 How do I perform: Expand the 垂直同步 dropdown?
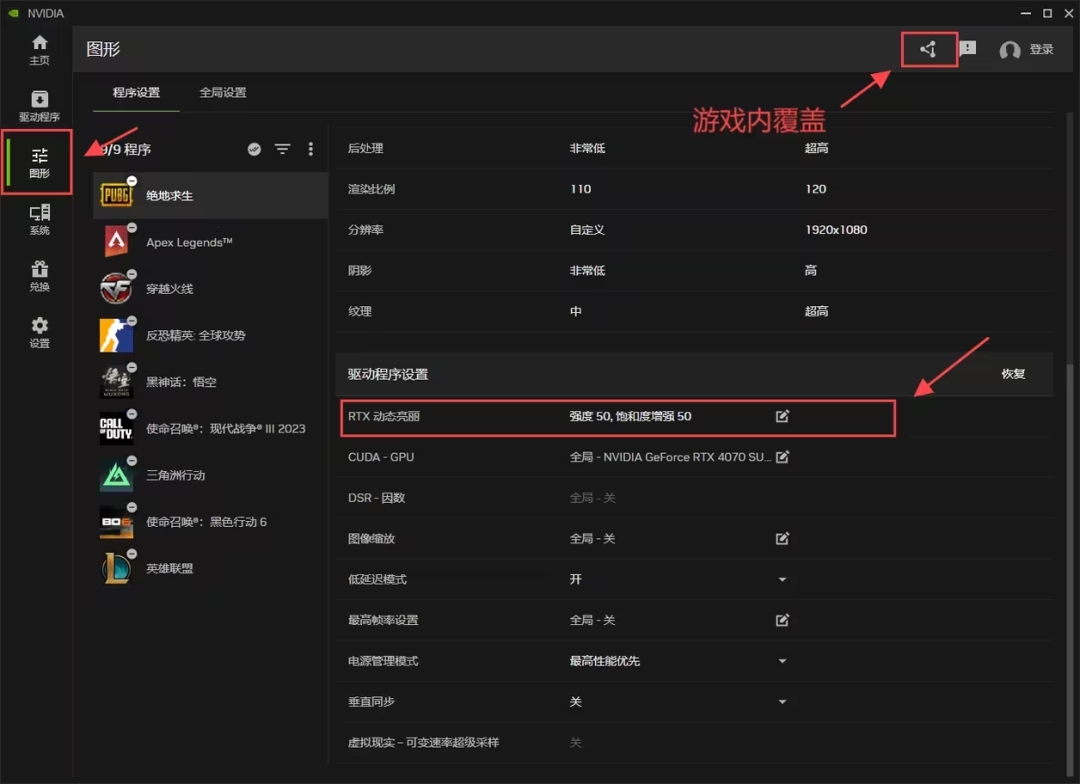[x=782, y=701]
